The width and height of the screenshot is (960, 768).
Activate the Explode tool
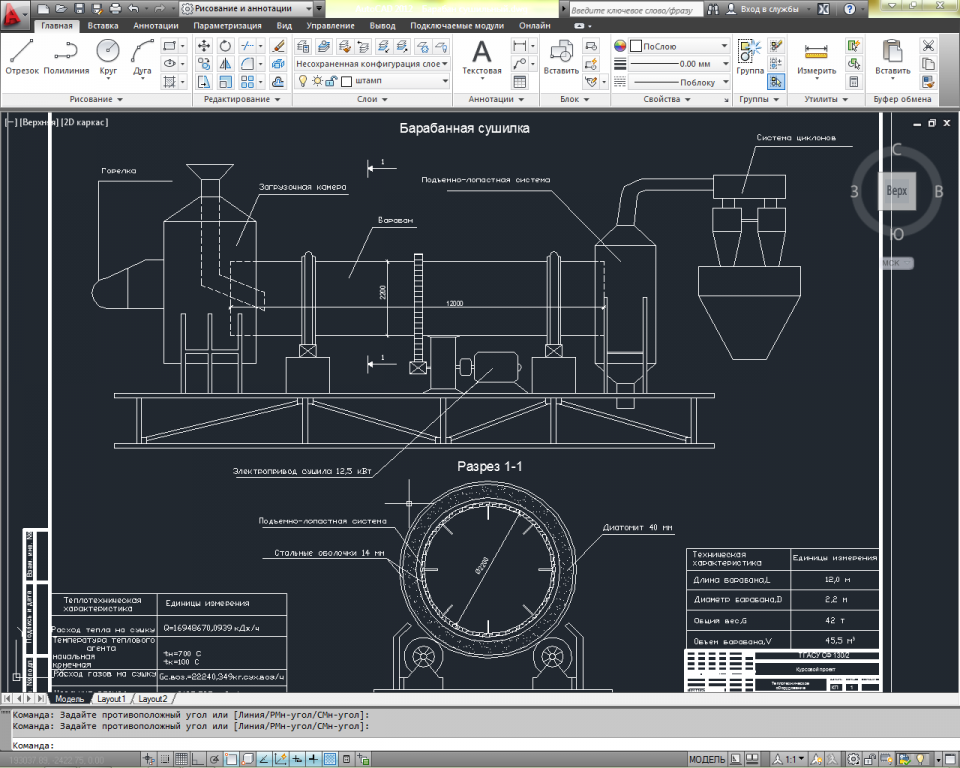point(279,64)
